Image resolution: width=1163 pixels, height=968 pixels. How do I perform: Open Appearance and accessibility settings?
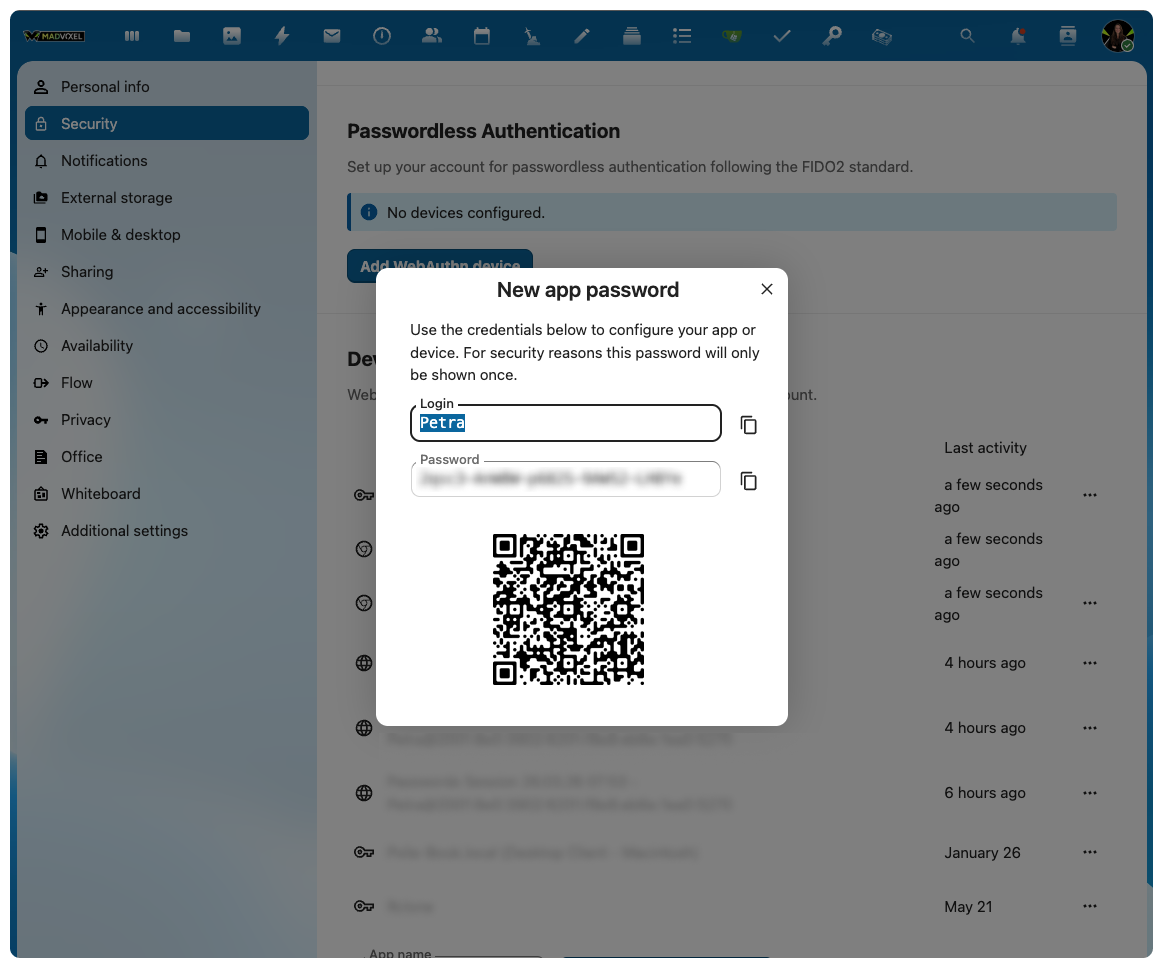coord(160,309)
